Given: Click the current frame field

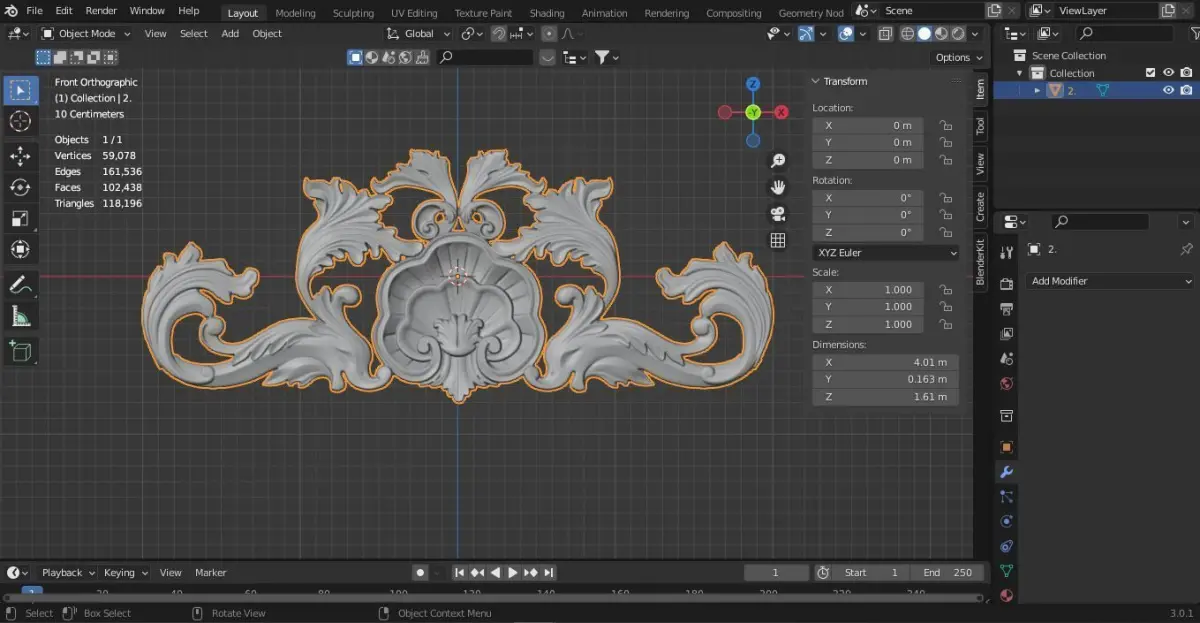Looking at the screenshot, I should tap(776, 573).
